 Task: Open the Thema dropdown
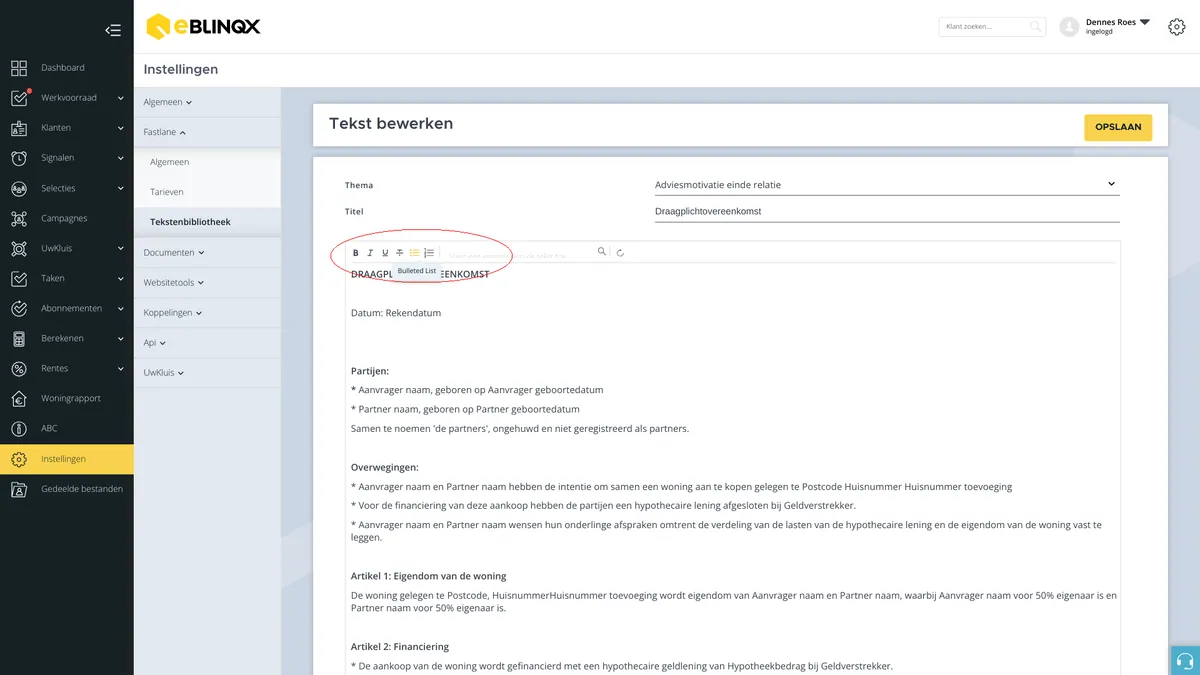pos(885,185)
